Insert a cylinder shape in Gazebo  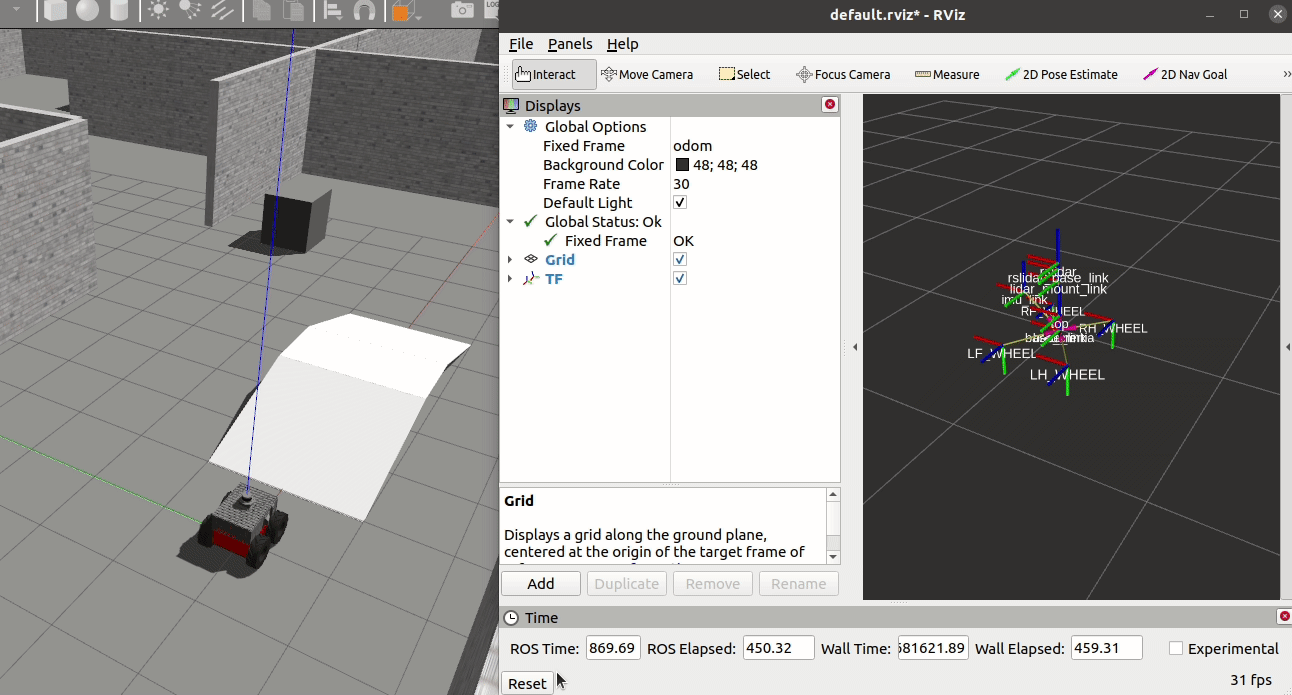[119, 11]
